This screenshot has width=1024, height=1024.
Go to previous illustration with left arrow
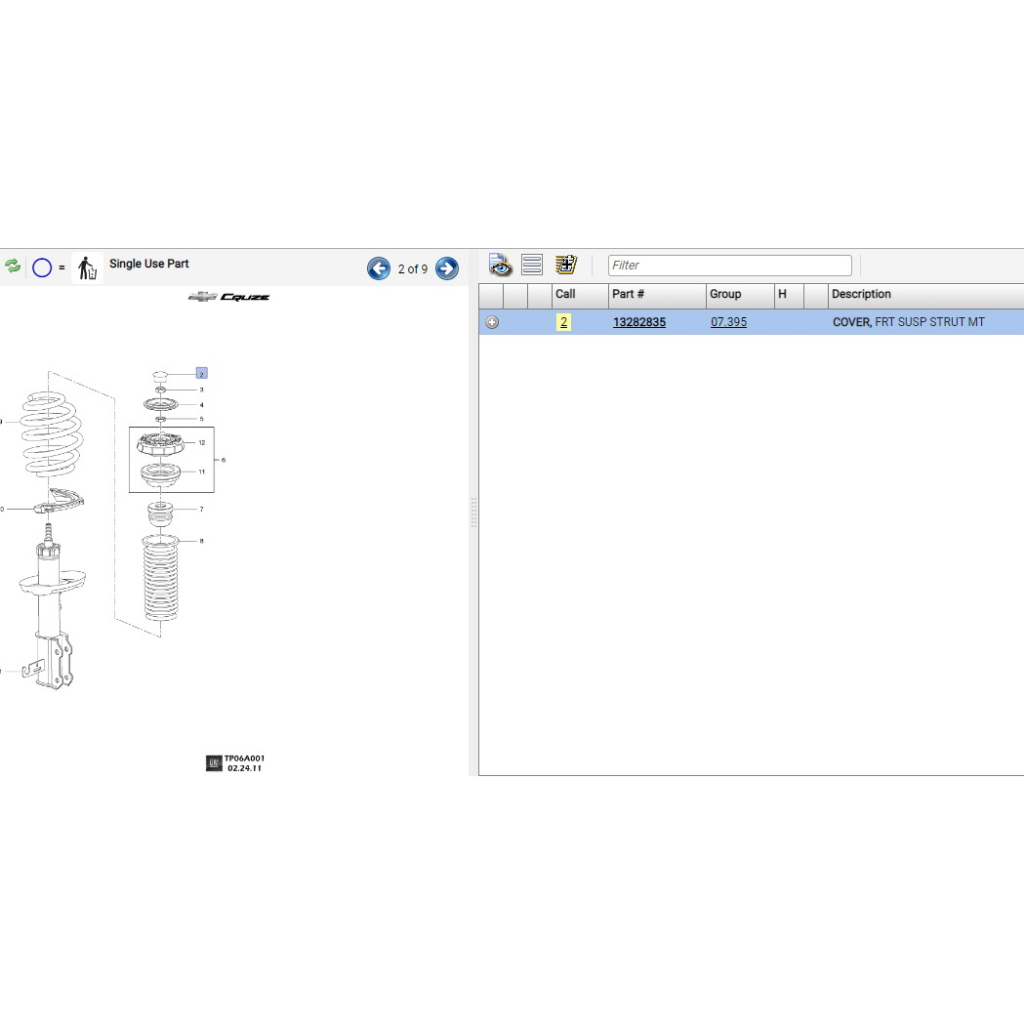[x=378, y=268]
